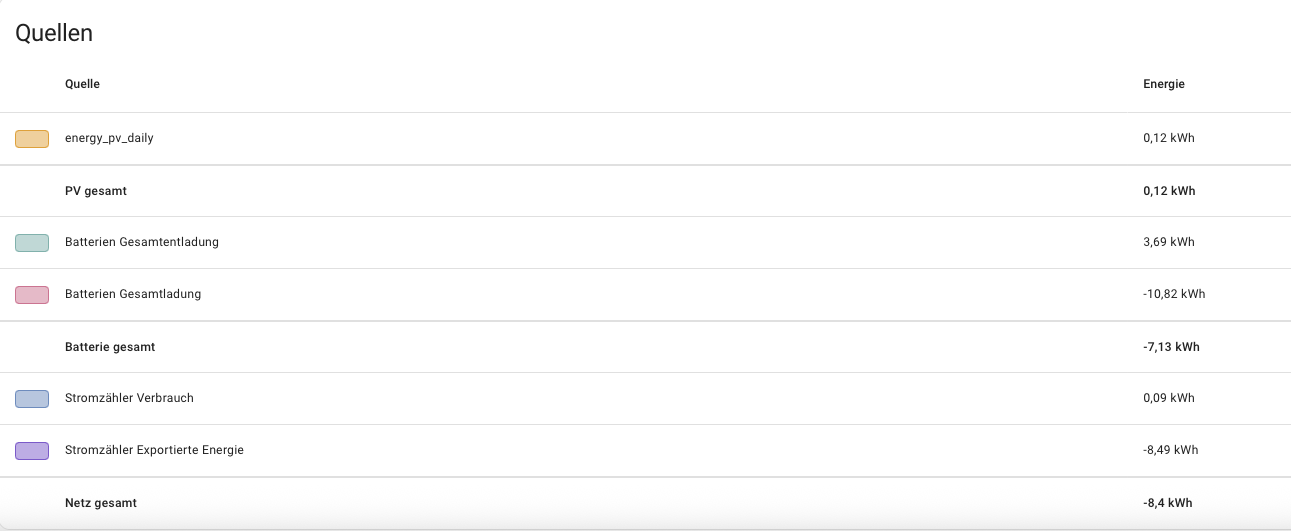The width and height of the screenshot is (1291, 531).
Task: Click the blue Stromzähler Verbrauch swatch
Action: 32,399
